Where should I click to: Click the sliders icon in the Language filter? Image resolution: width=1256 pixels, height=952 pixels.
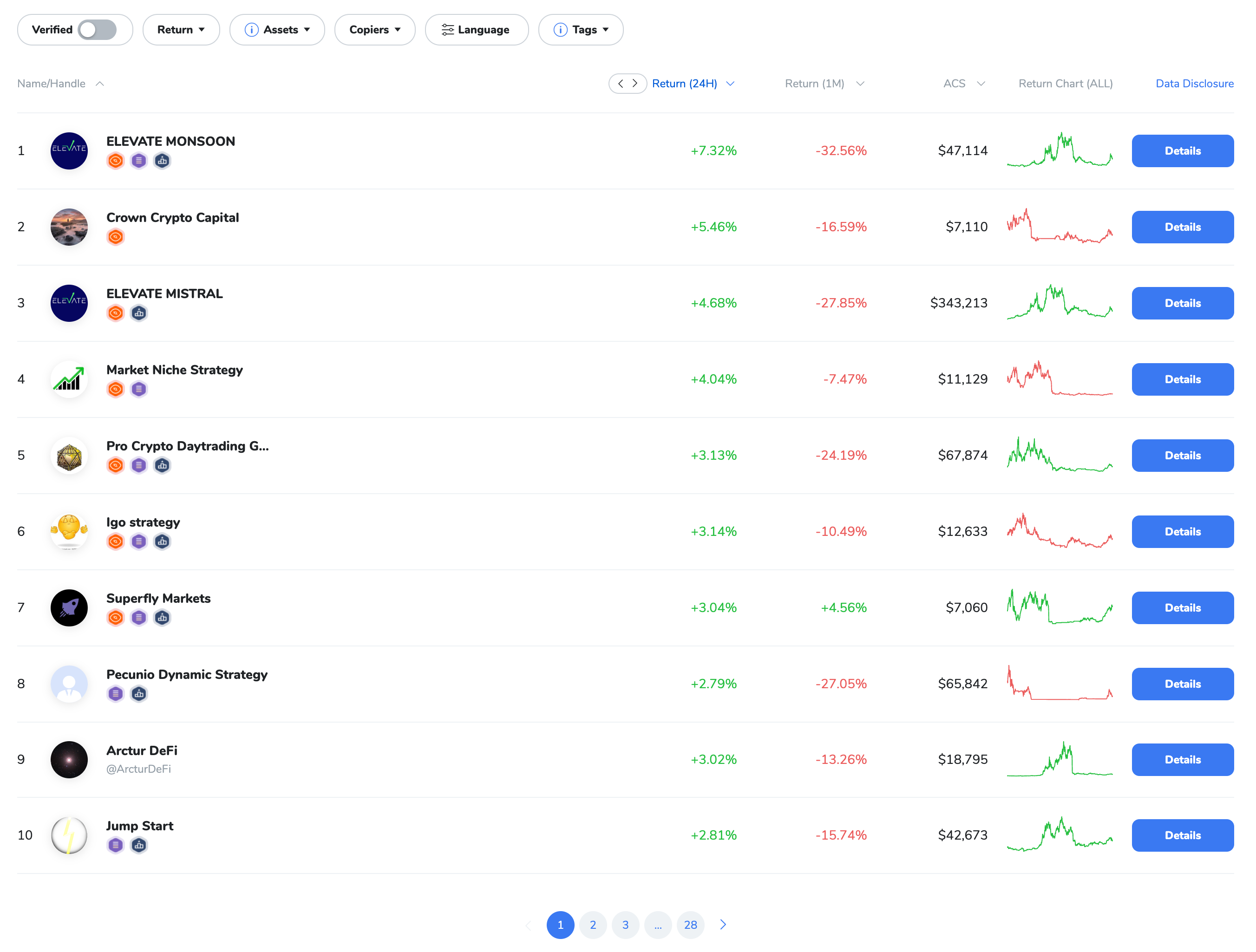pyautogui.click(x=448, y=30)
